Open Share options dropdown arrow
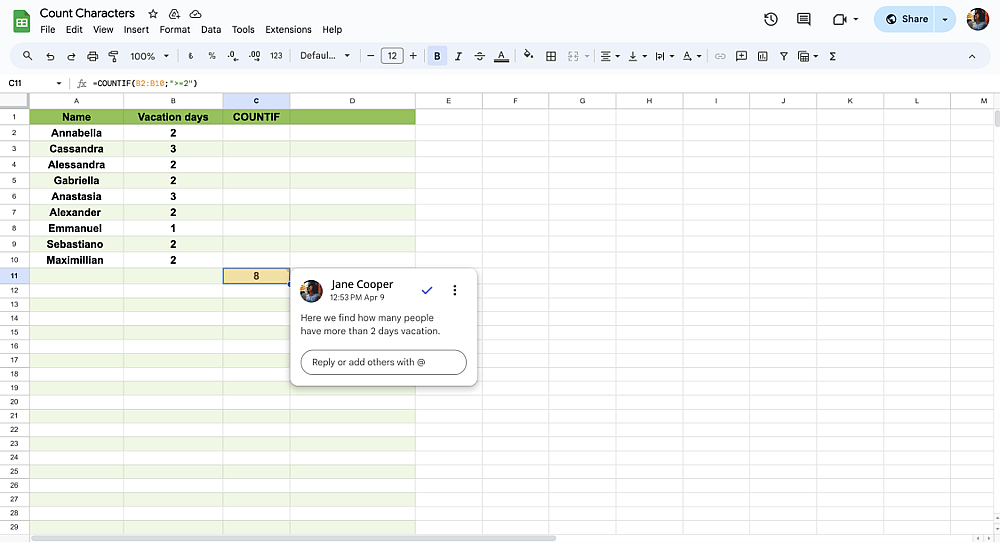Viewport: 1000px width, 543px height. click(945, 19)
